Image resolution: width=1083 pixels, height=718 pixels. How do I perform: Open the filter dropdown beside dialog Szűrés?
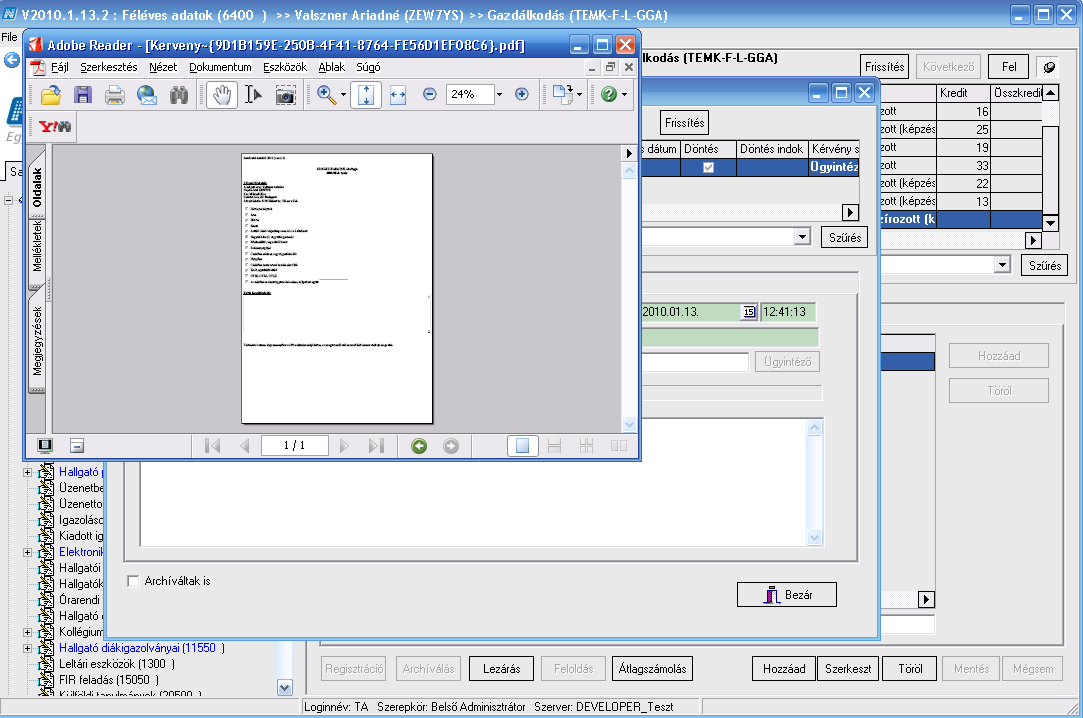801,237
